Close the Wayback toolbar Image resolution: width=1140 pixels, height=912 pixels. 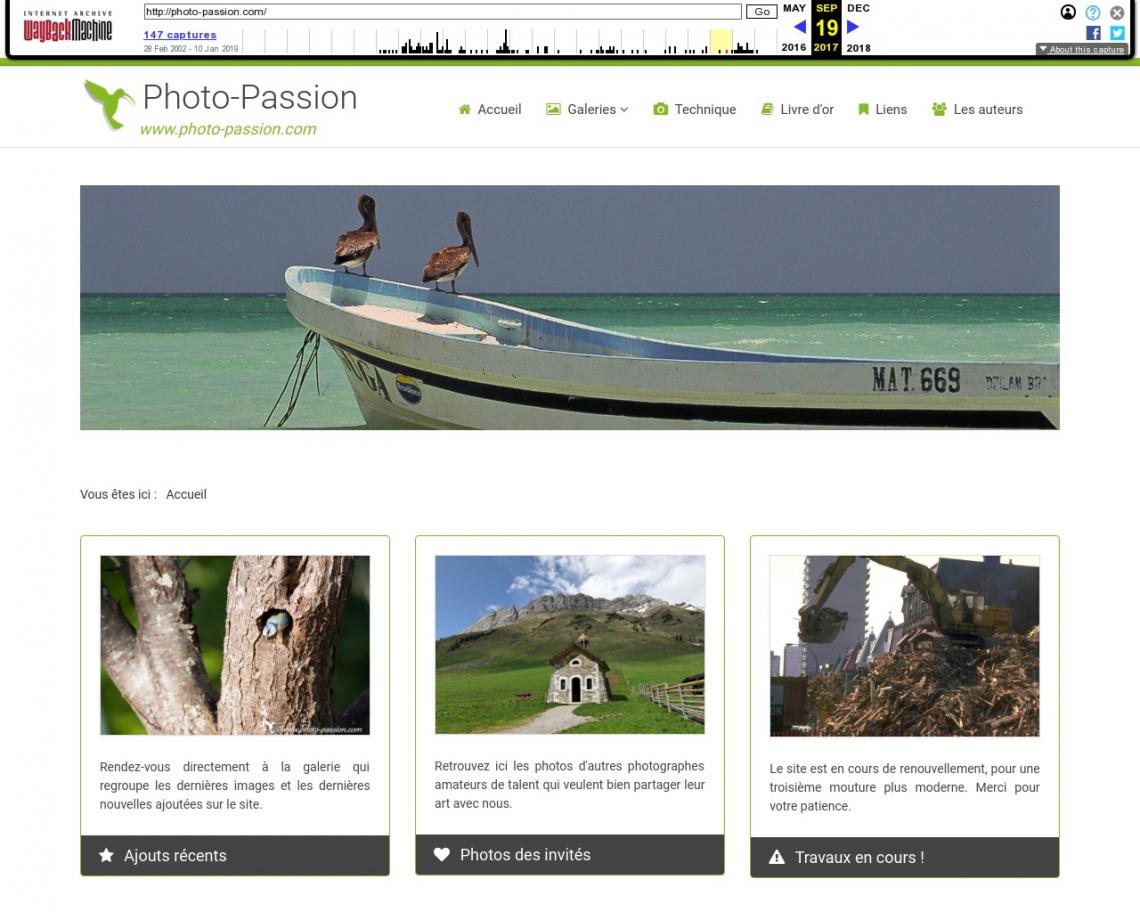(1117, 12)
